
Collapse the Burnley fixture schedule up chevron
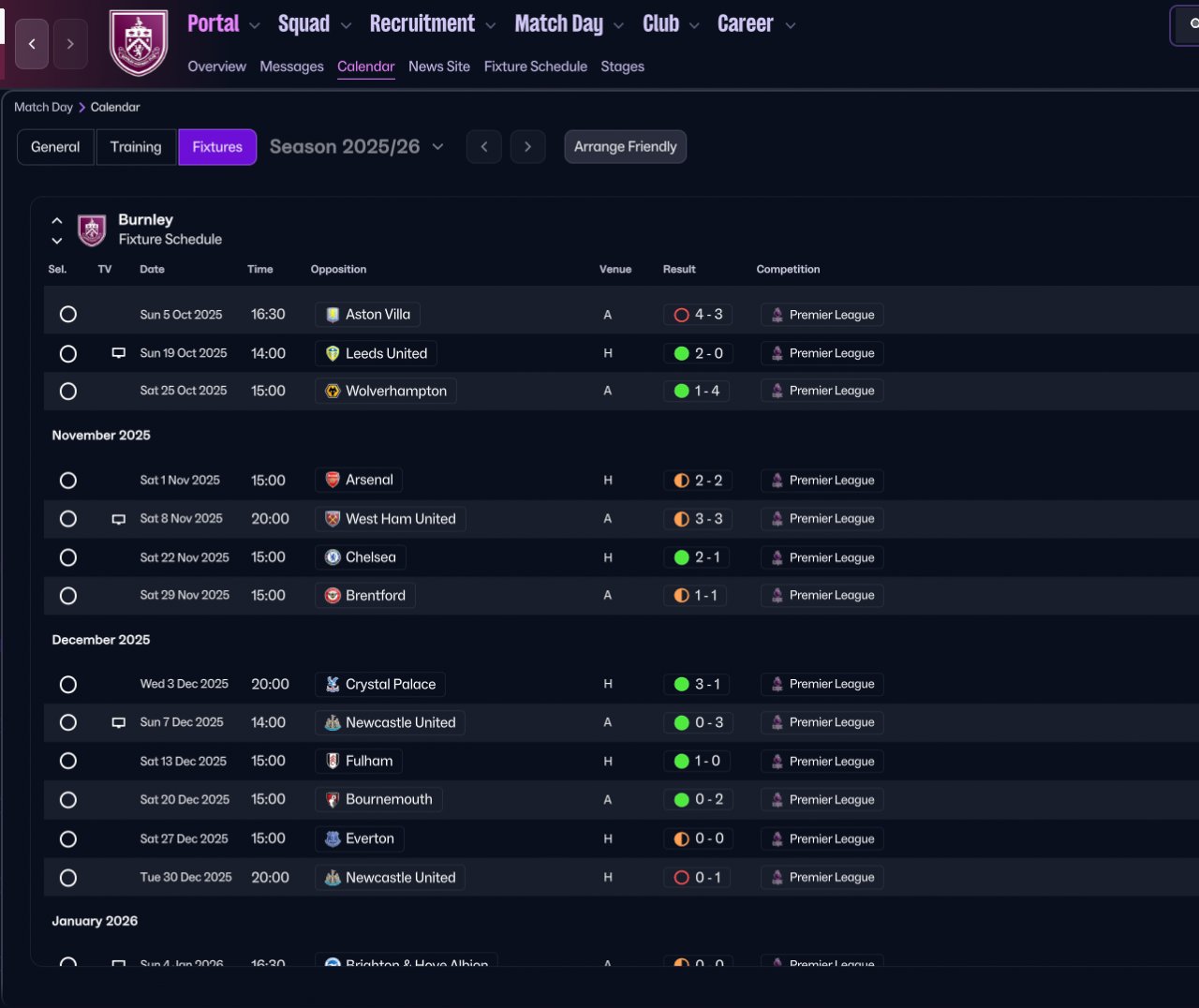(x=57, y=221)
